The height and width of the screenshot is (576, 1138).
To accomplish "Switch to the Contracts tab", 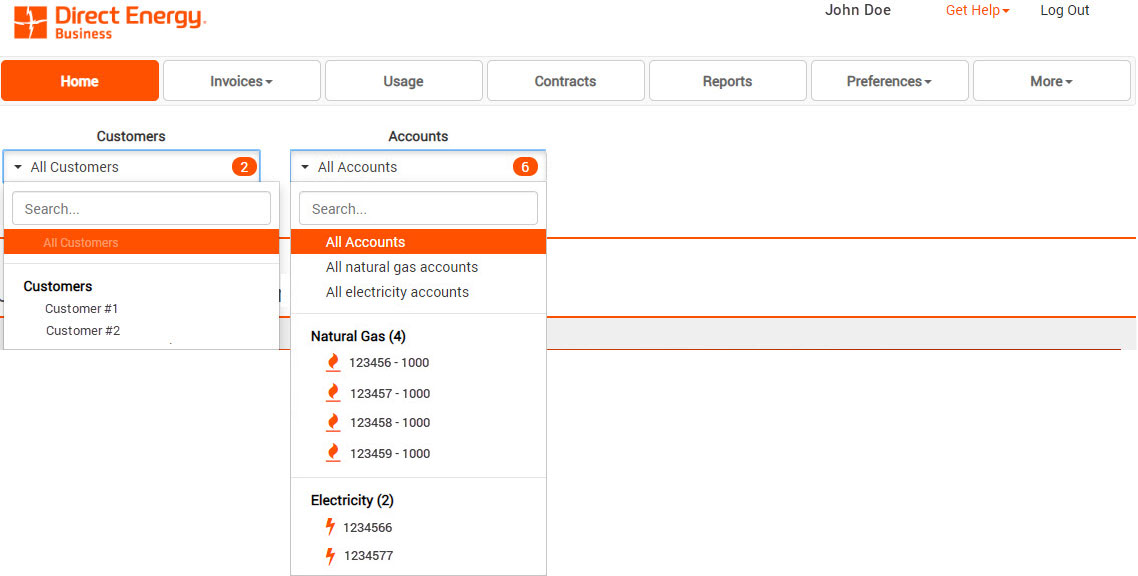I will 565,81.
